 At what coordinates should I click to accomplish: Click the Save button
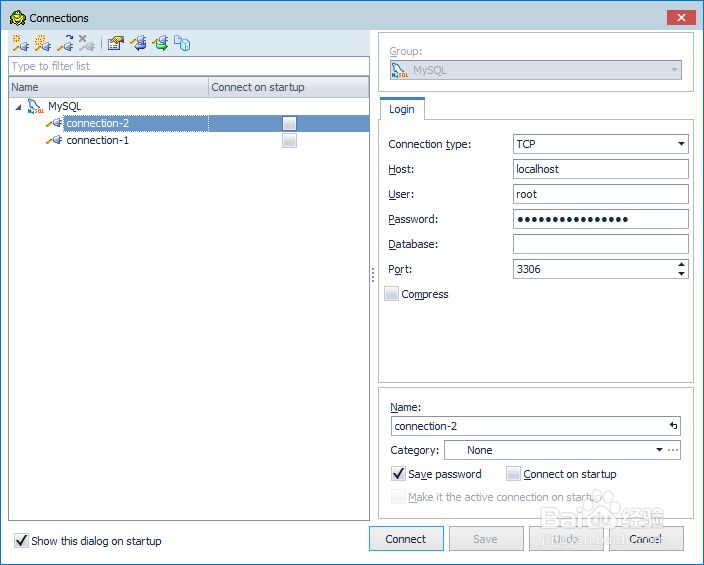[x=486, y=539]
